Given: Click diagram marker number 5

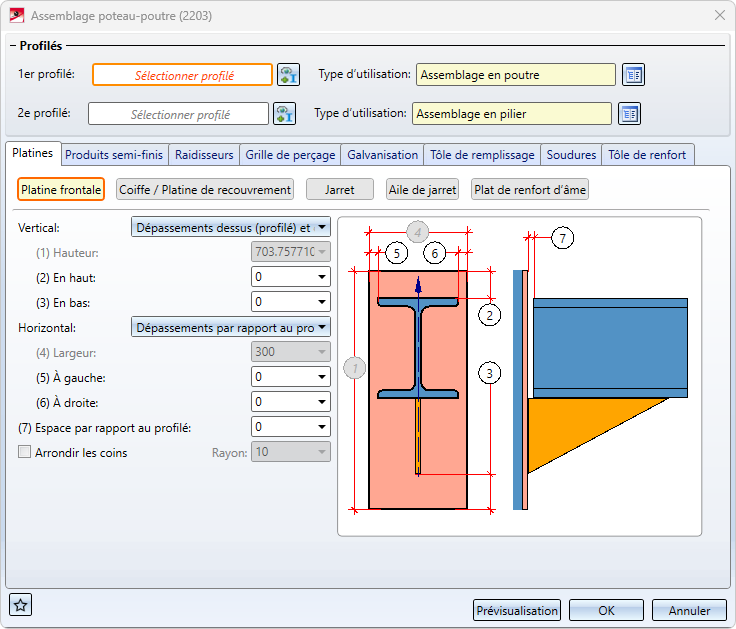Looking at the screenshot, I should click(397, 254).
